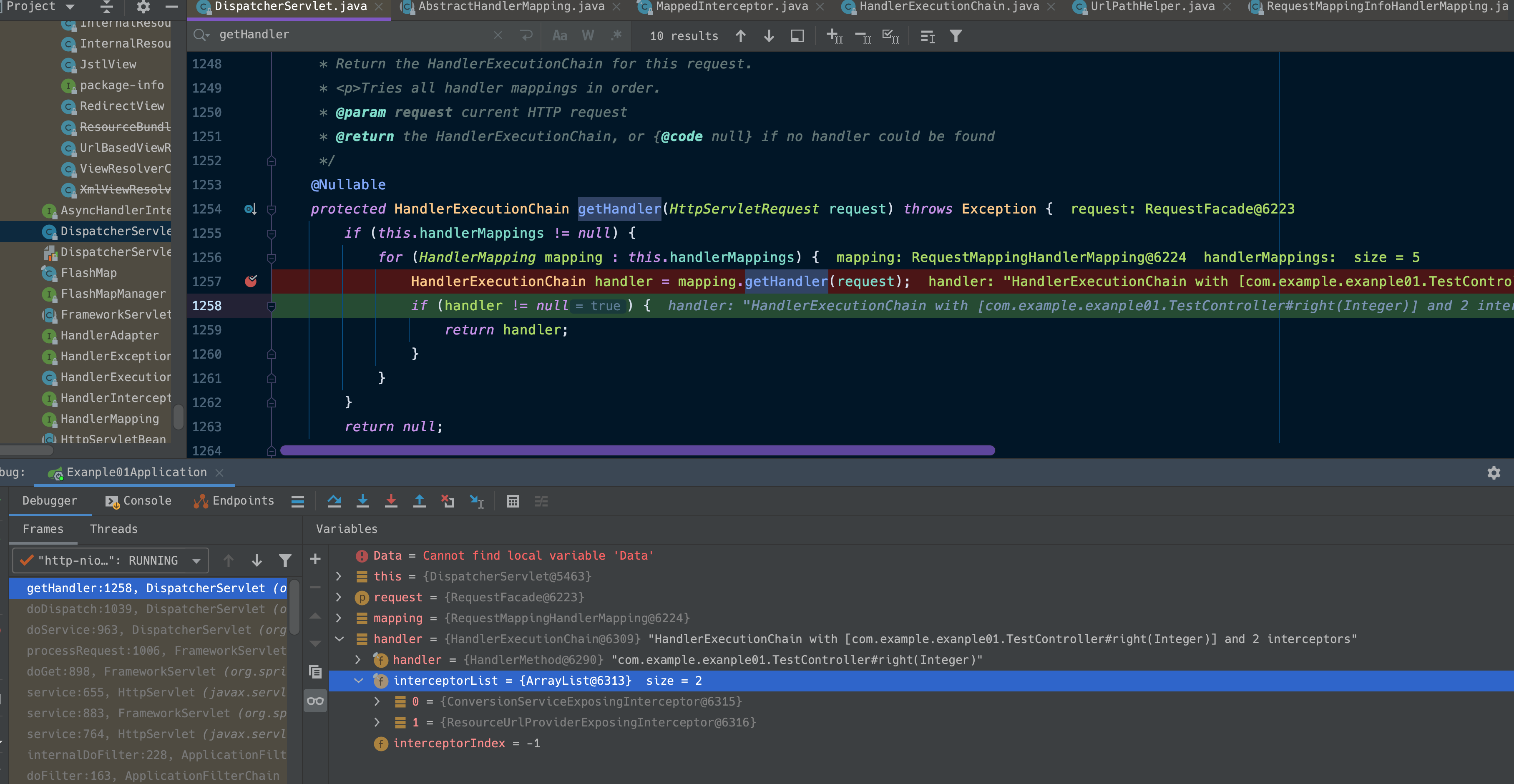Click the filter search results funnel icon
Viewport: 1514px width, 784px height.
(x=956, y=36)
